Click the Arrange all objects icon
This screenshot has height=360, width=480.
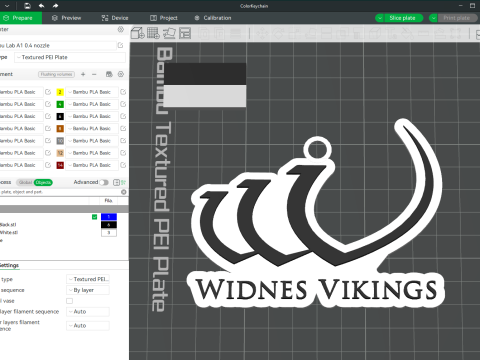185,33
